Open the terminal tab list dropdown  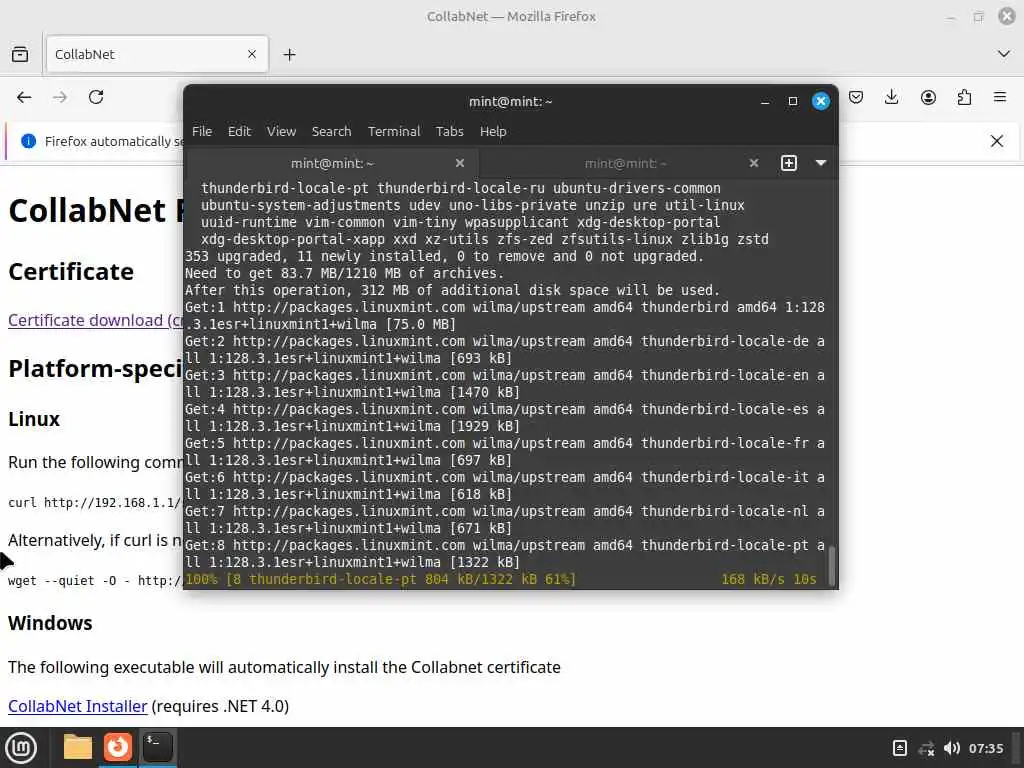821,163
